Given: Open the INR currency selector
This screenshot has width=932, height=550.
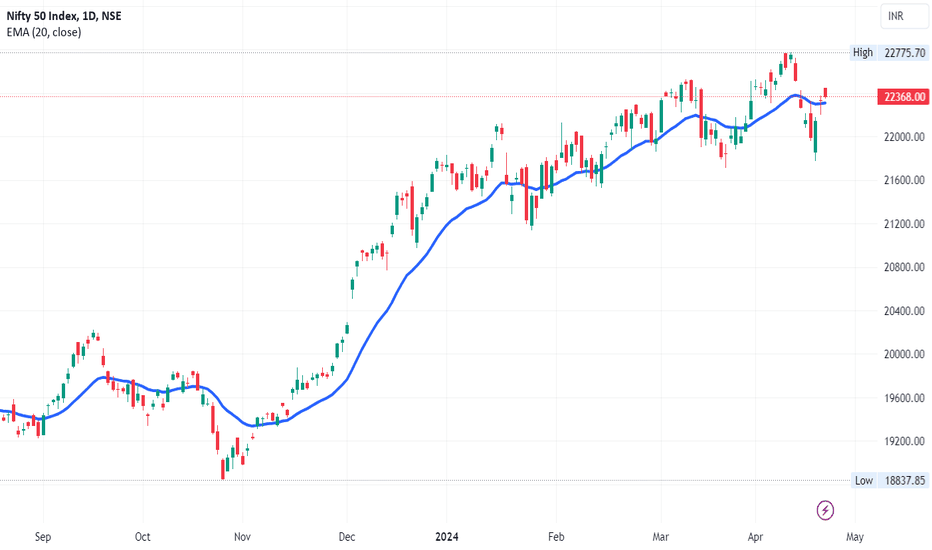Looking at the screenshot, I should pyautogui.click(x=903, y=16).
